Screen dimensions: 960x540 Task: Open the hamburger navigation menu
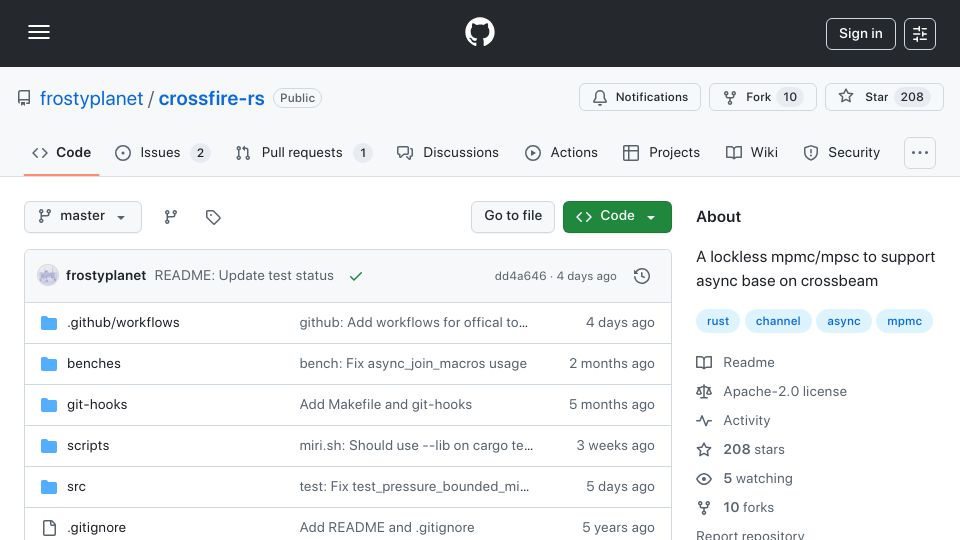pyautogui.click(x=39, y=32)
